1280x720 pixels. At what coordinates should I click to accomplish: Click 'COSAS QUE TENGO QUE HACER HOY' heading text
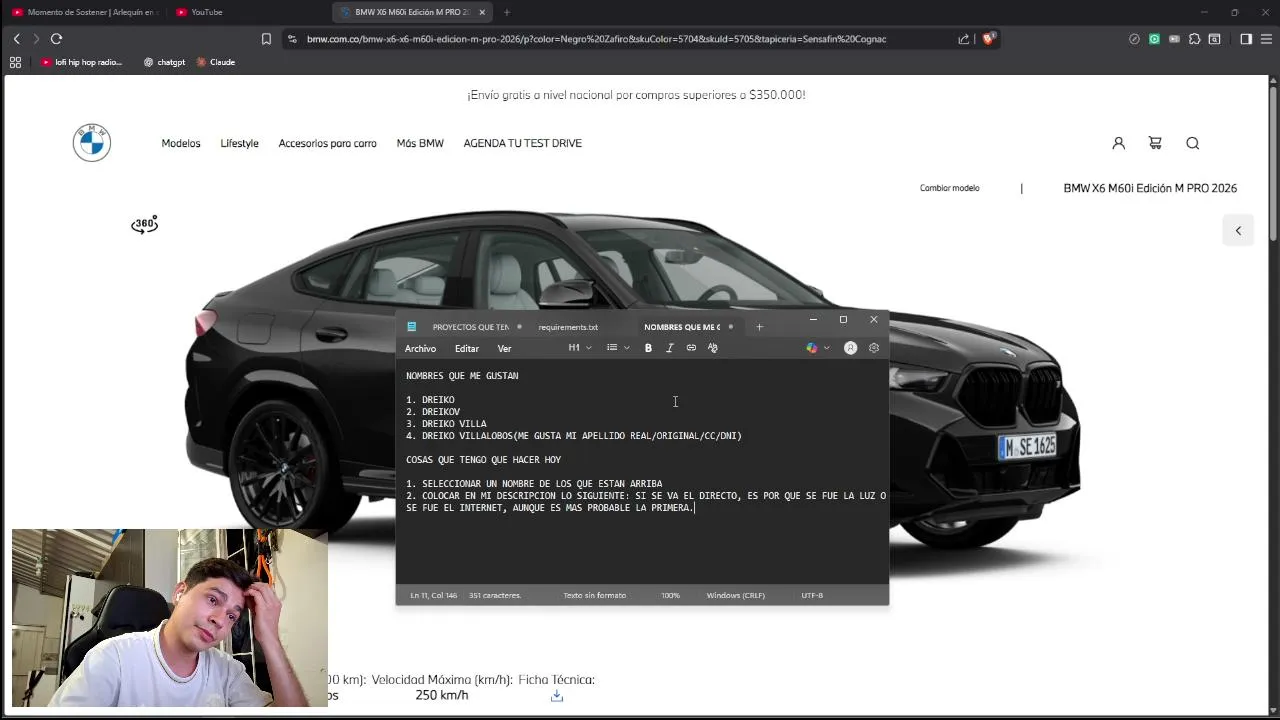click(483, 460)
